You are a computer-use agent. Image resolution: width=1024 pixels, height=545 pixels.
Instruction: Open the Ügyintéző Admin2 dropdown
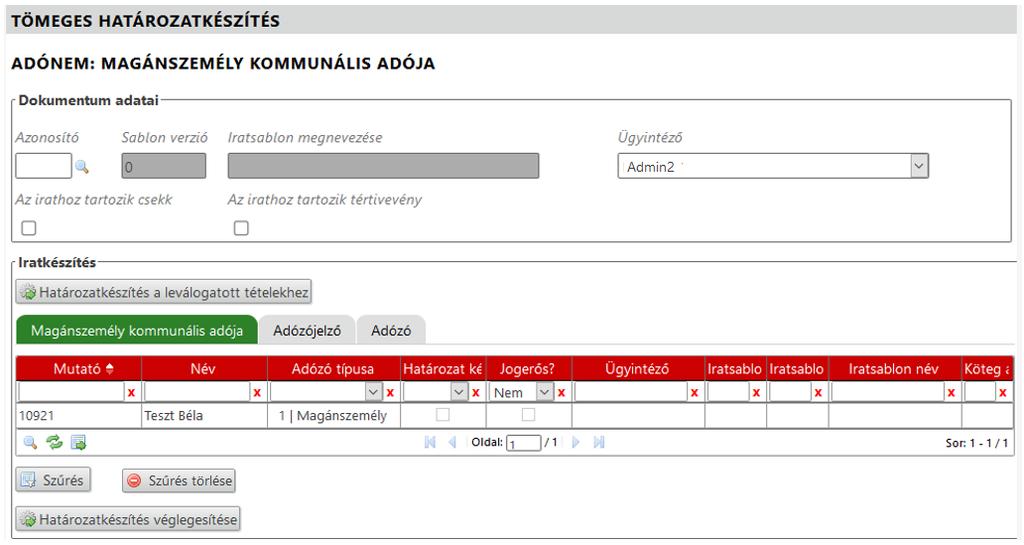pyautogui.click(x=919, y=166)
